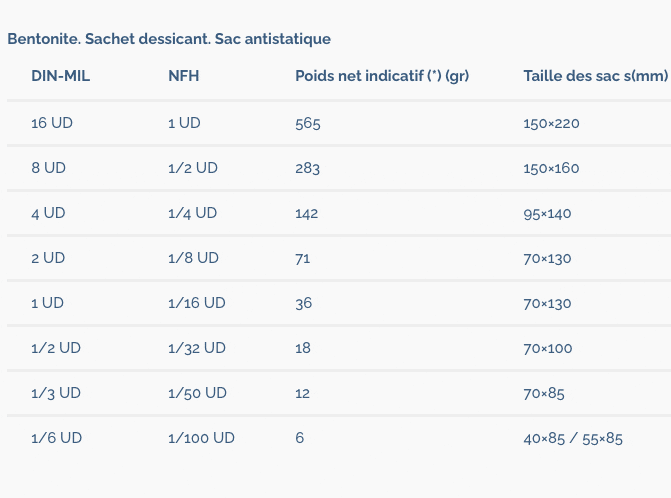The height and width of the screenshot is (498, 671).
Task: Click the Taille des sacs column header
Action: click(x=595, y=76)
